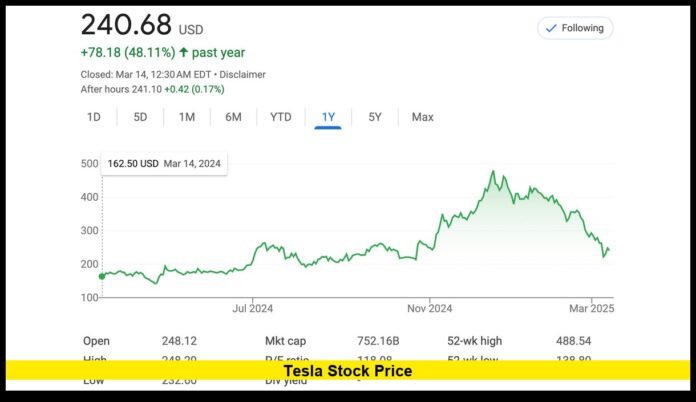Viewport: 696px width, 402px height.
Task: Click the checkmark icon beside Following
Action: (x=549, y=28)
